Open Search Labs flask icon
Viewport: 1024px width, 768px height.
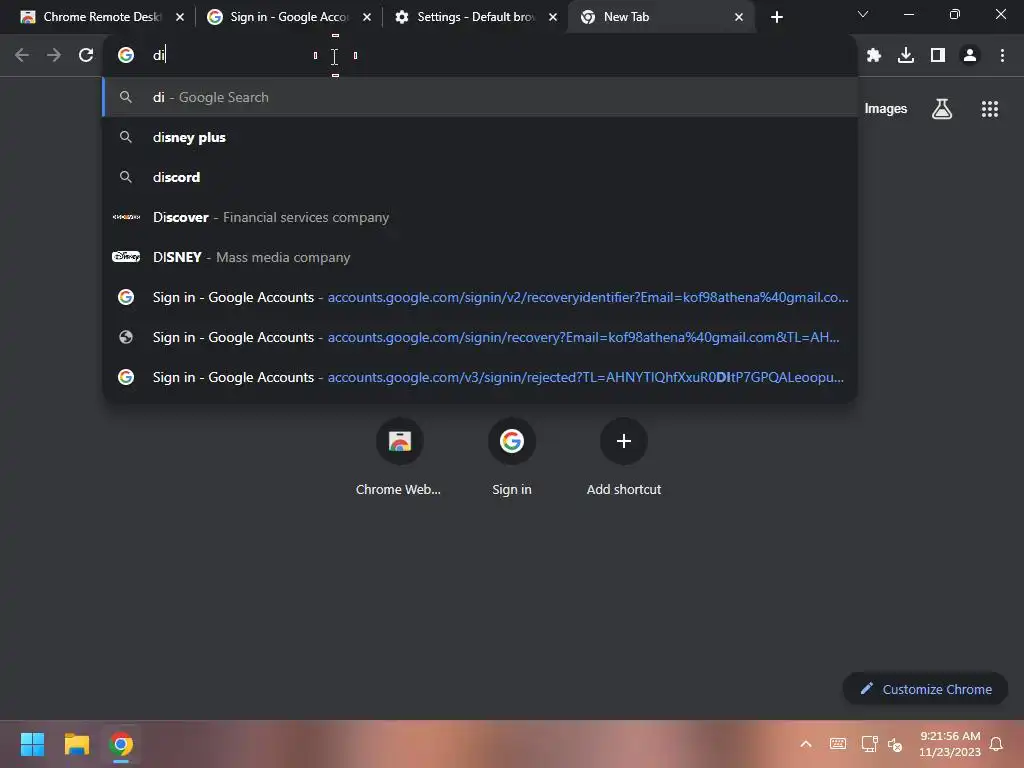point(941,108)
